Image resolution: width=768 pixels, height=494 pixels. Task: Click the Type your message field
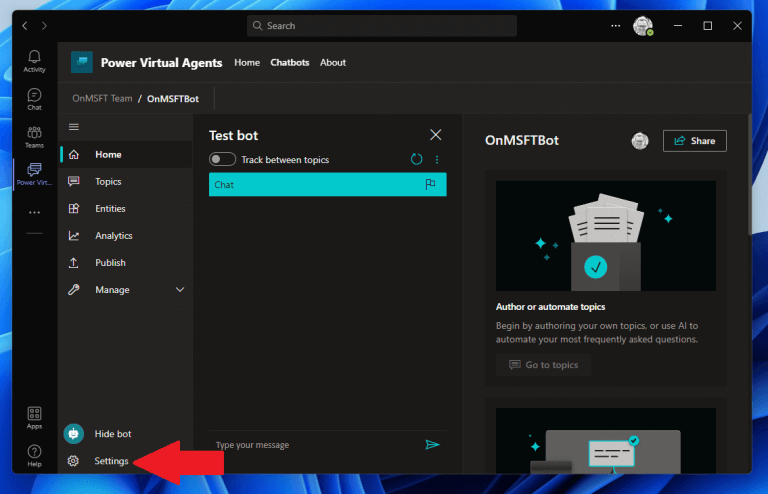316,445
